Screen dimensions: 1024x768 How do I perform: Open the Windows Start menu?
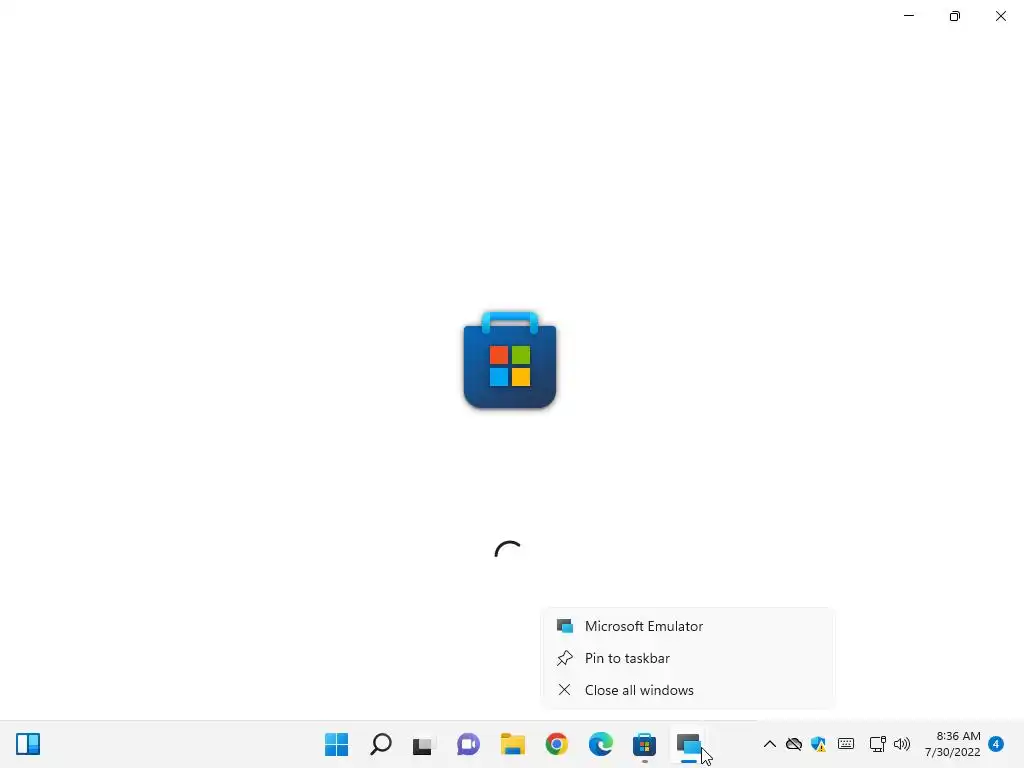point(336,744)
